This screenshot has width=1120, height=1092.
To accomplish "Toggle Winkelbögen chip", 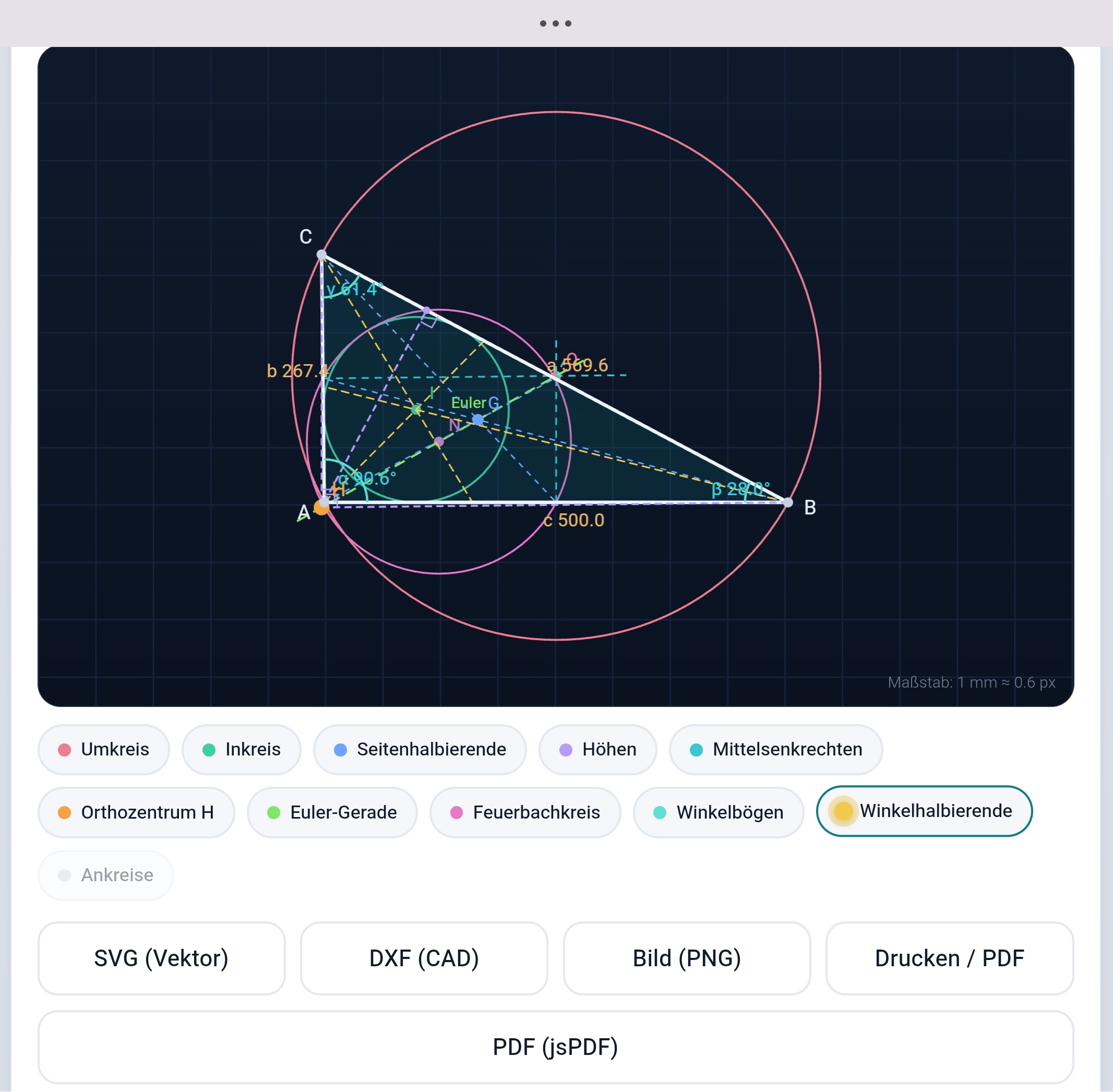I will pos(719,812).
